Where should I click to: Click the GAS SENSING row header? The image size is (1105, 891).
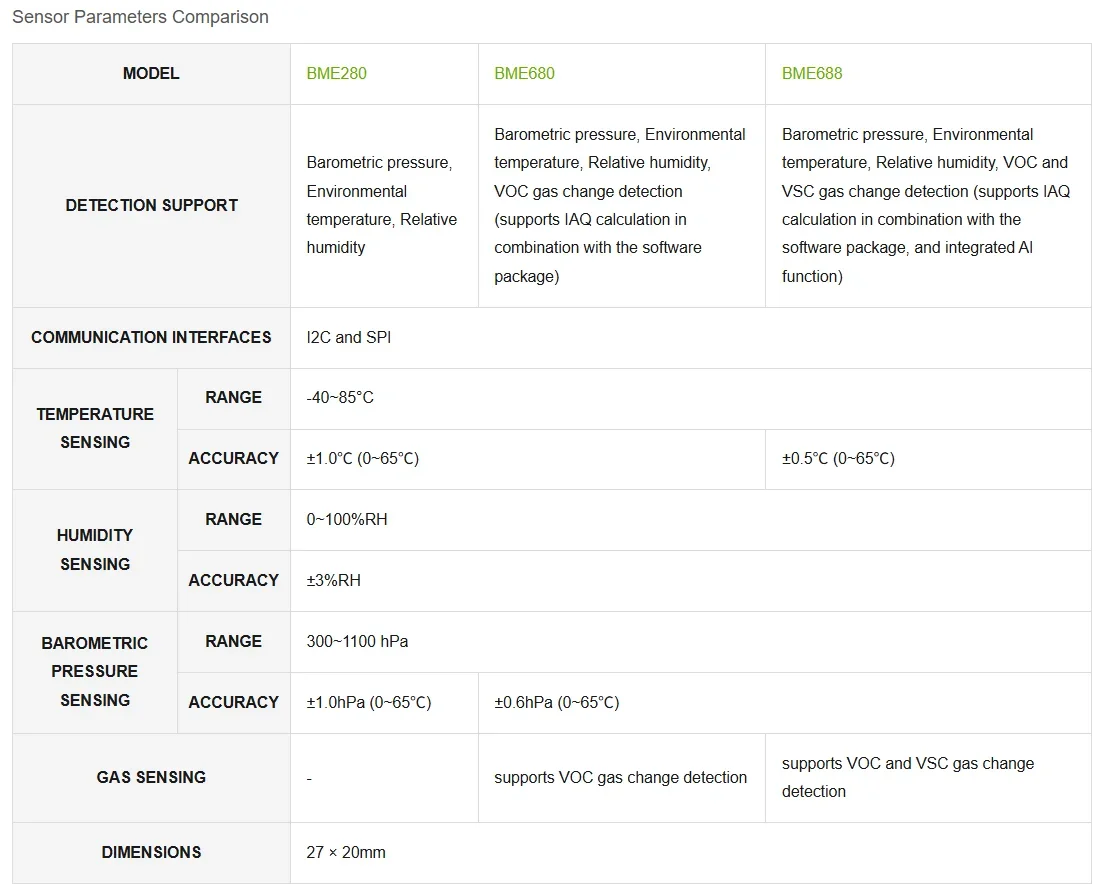click(151, 778)
